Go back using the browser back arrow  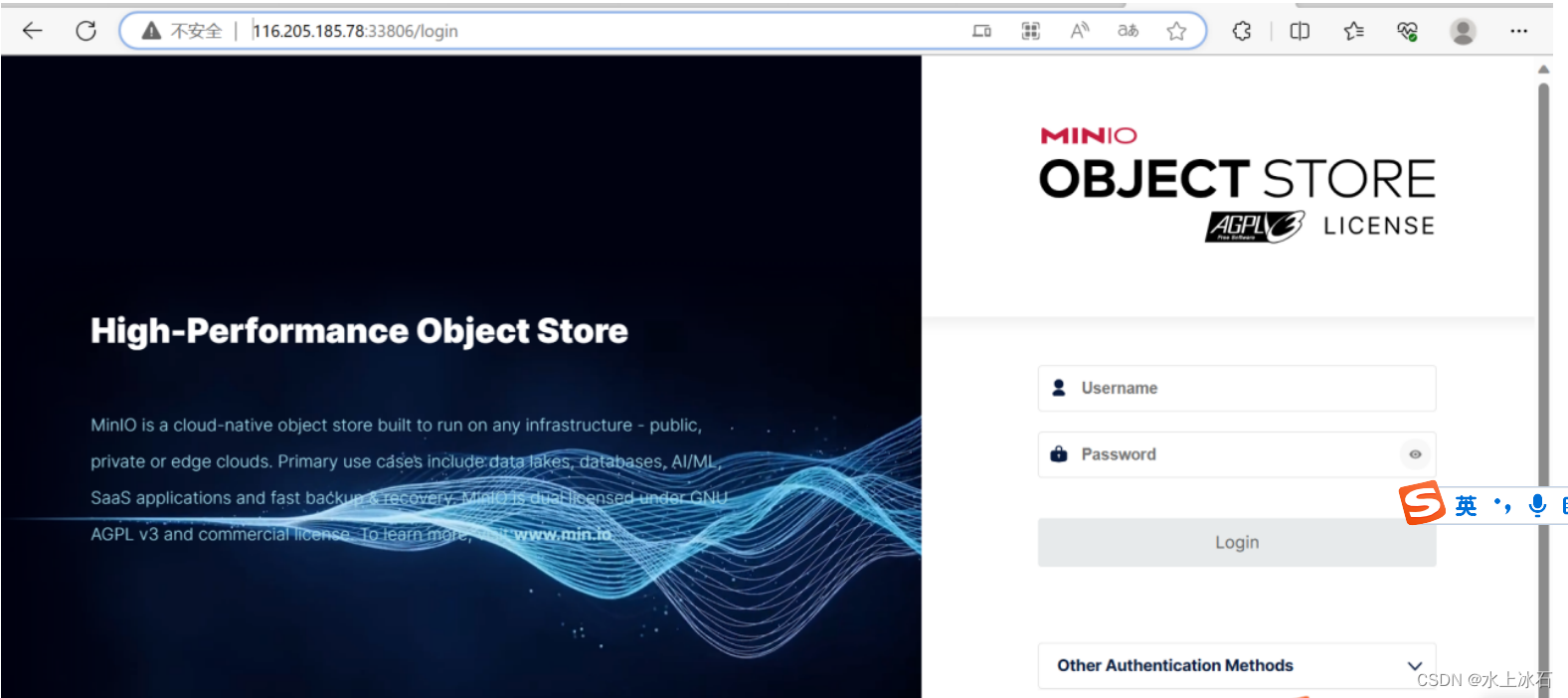click(33, 31)
